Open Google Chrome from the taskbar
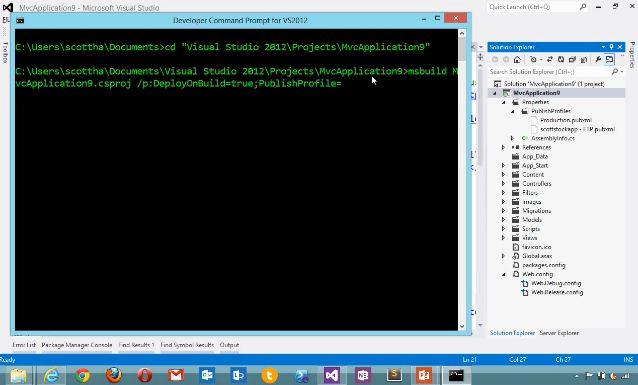Viewport: 638px width, 385px height. (82, 375)
